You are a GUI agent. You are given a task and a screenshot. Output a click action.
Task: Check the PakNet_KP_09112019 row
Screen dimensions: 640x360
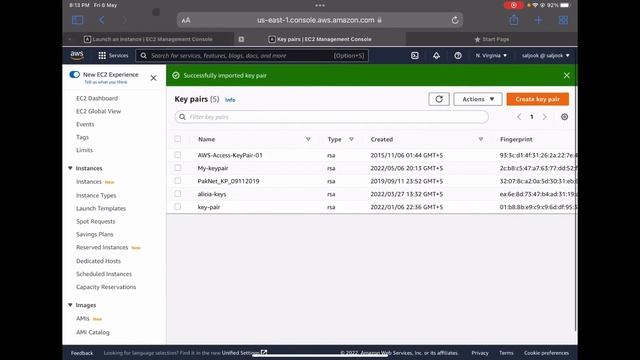tap(178, 181)
